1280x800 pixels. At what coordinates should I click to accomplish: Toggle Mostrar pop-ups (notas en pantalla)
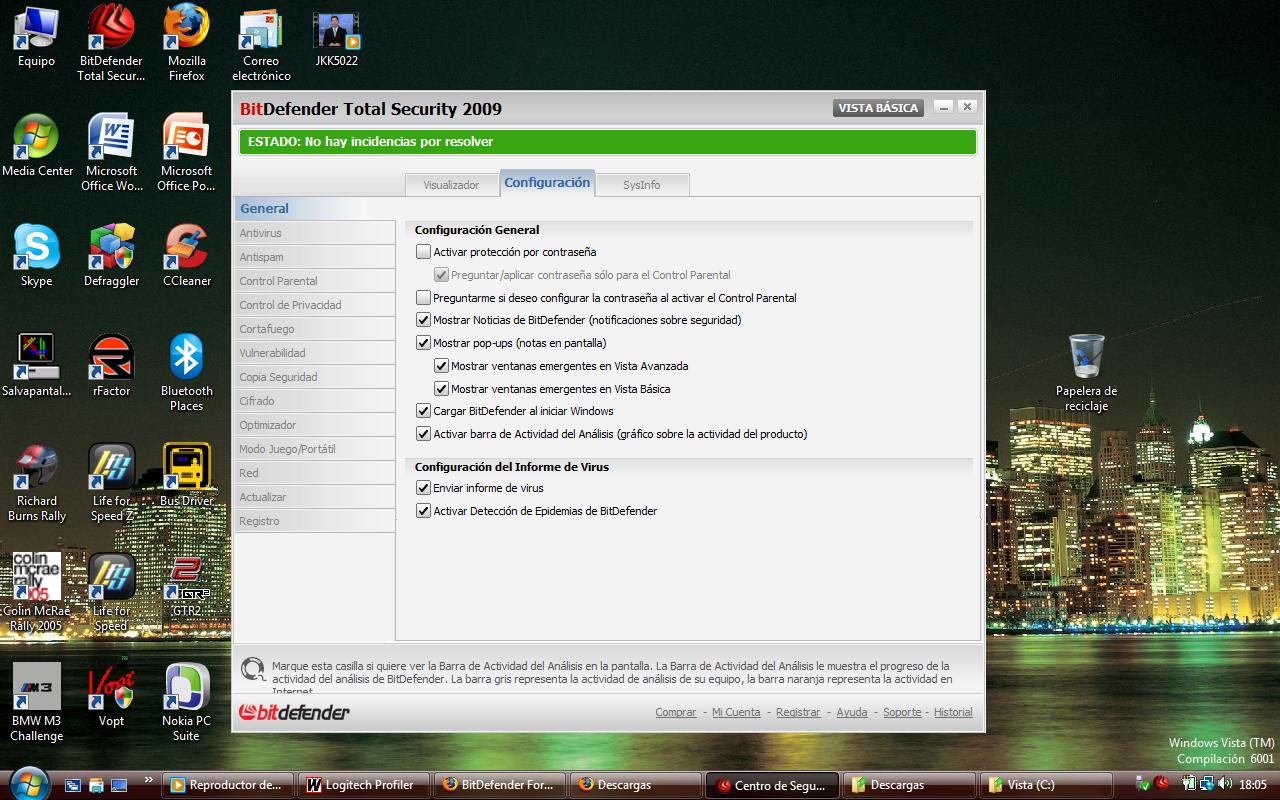click(424, 343)
